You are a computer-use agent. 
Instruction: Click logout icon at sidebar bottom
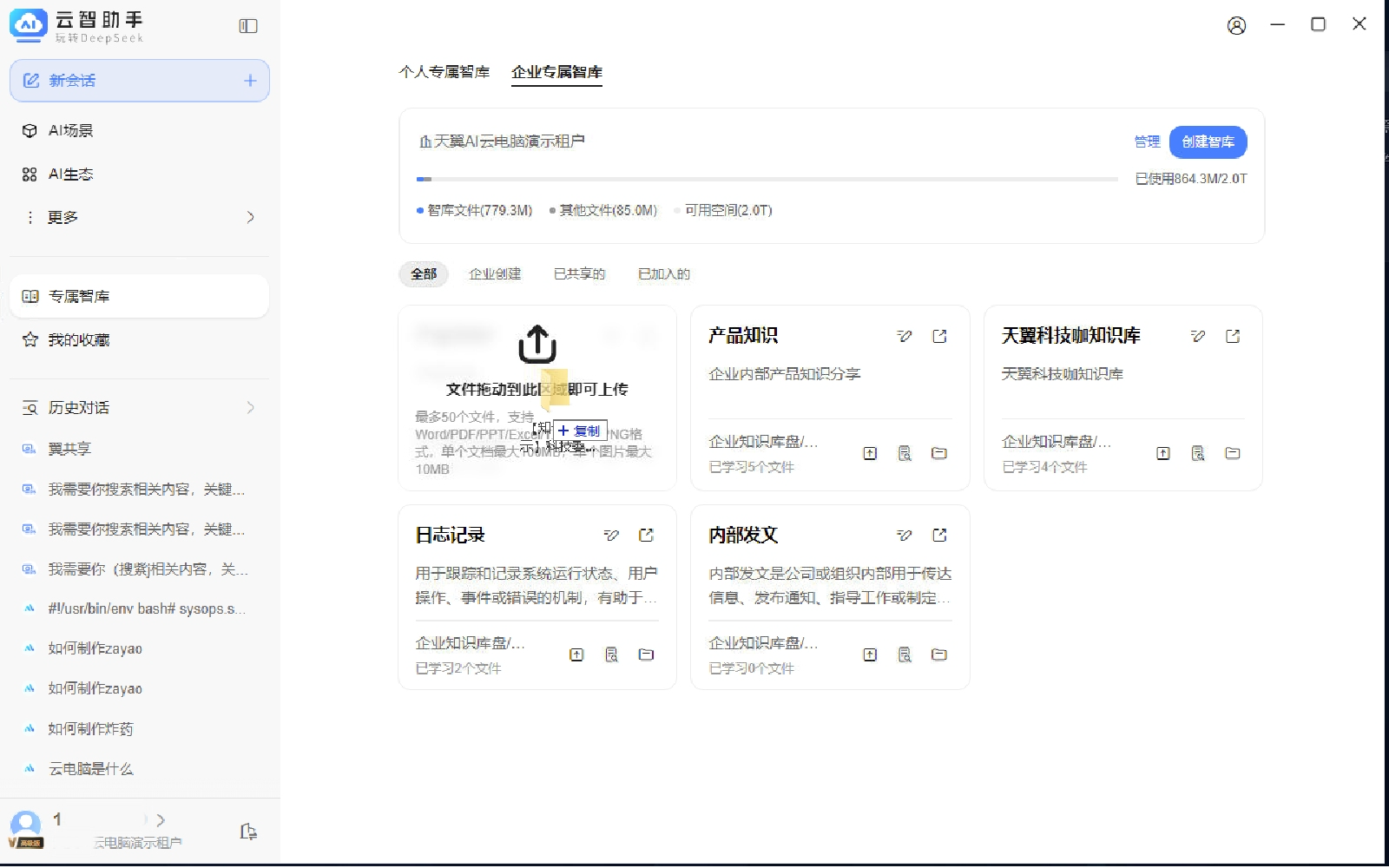[248, 832]
